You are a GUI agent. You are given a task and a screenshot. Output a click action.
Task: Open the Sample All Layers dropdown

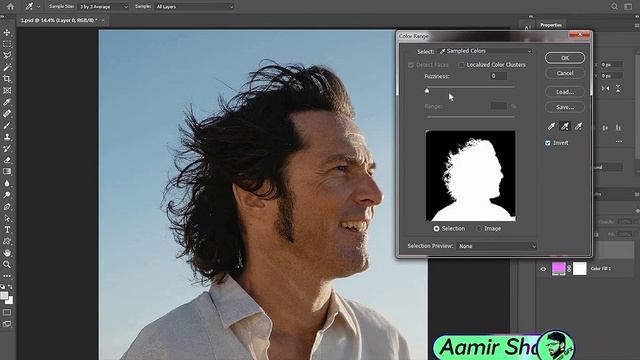click(x=195, y=7)
